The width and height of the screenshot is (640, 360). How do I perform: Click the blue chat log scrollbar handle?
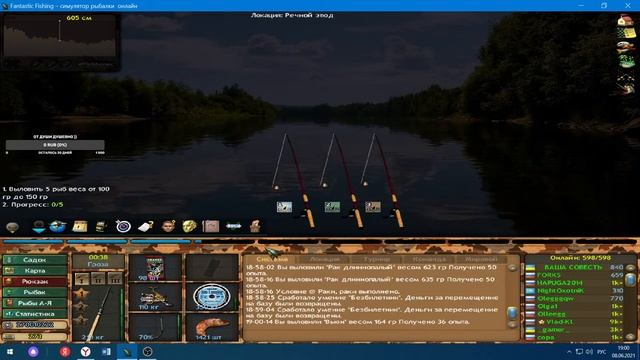512,313
